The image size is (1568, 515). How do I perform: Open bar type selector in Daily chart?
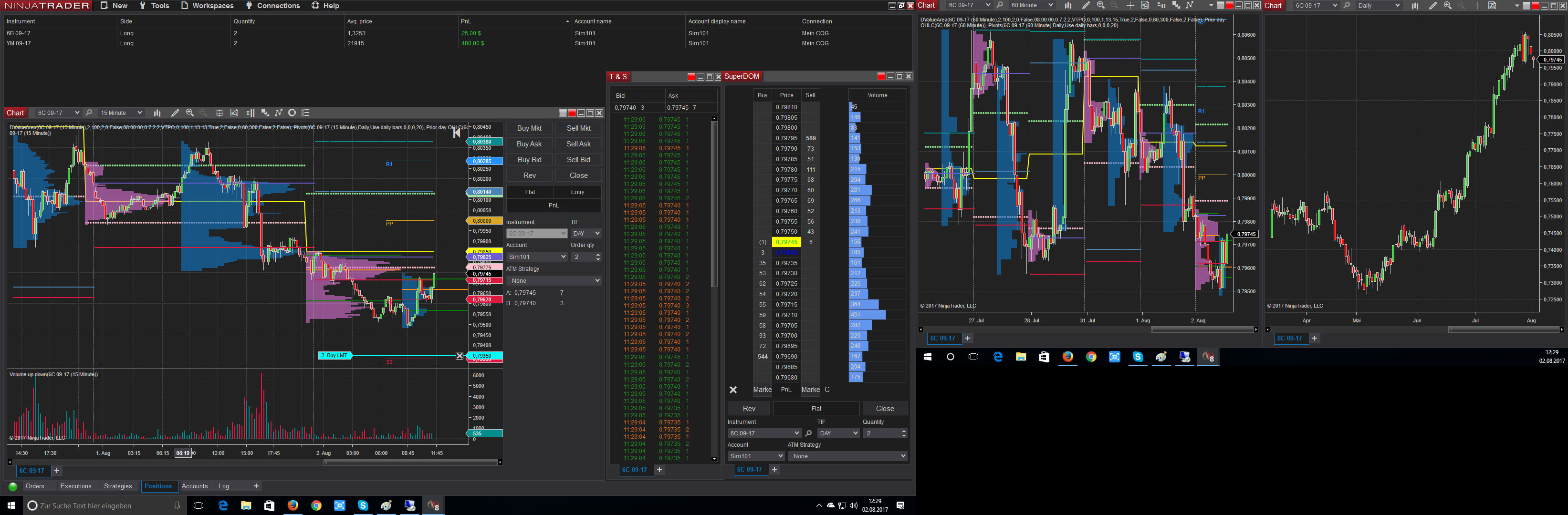point(1415,5)
